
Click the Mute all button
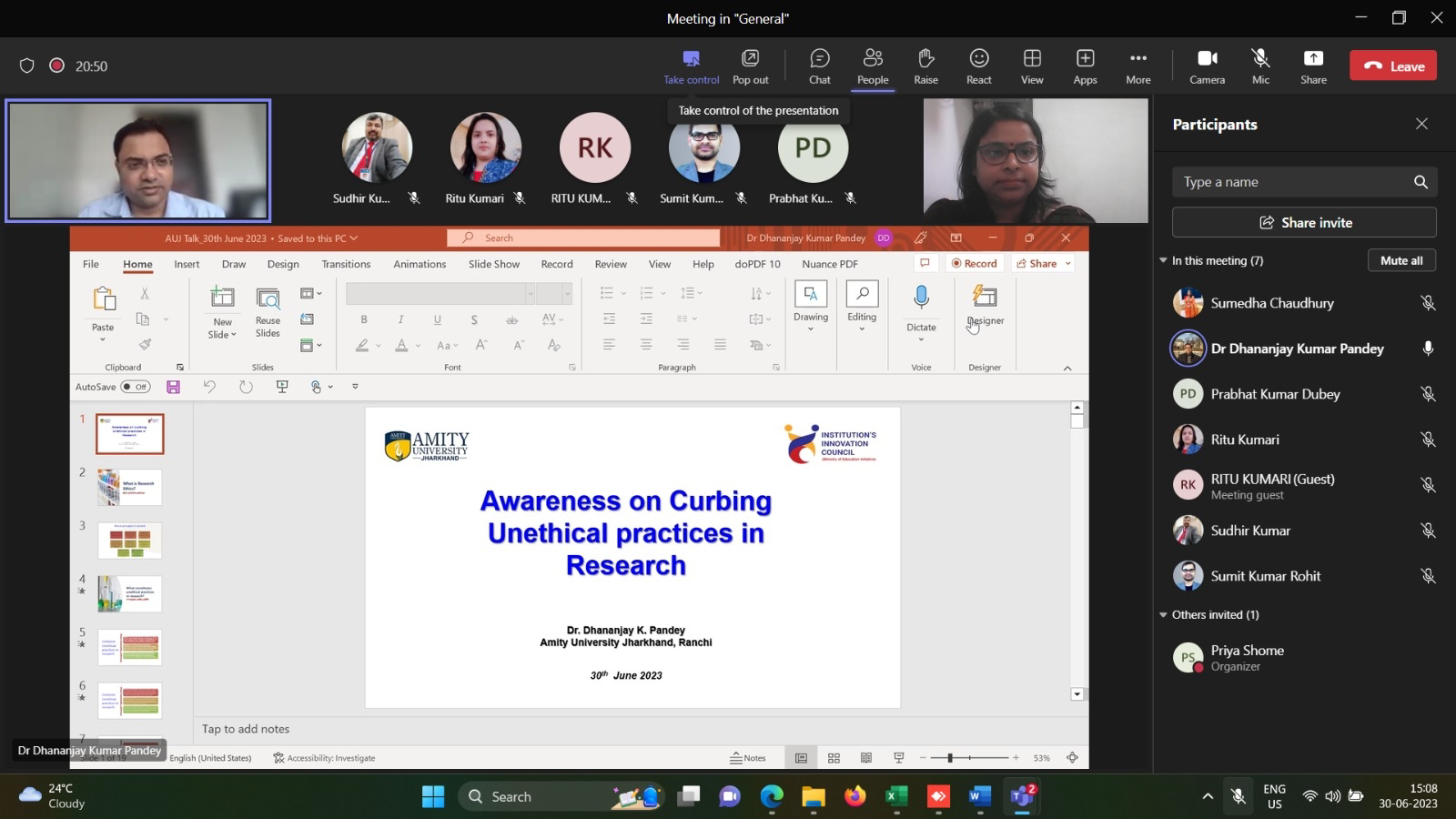1401,260
